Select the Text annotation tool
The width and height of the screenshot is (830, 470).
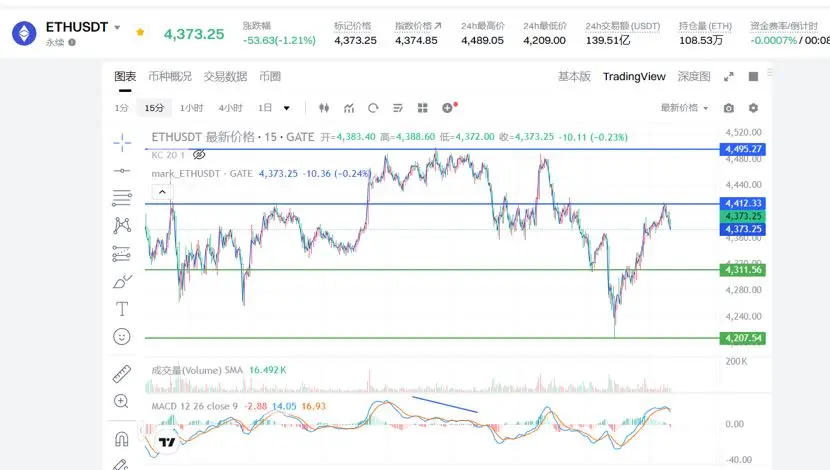point(122,309)
